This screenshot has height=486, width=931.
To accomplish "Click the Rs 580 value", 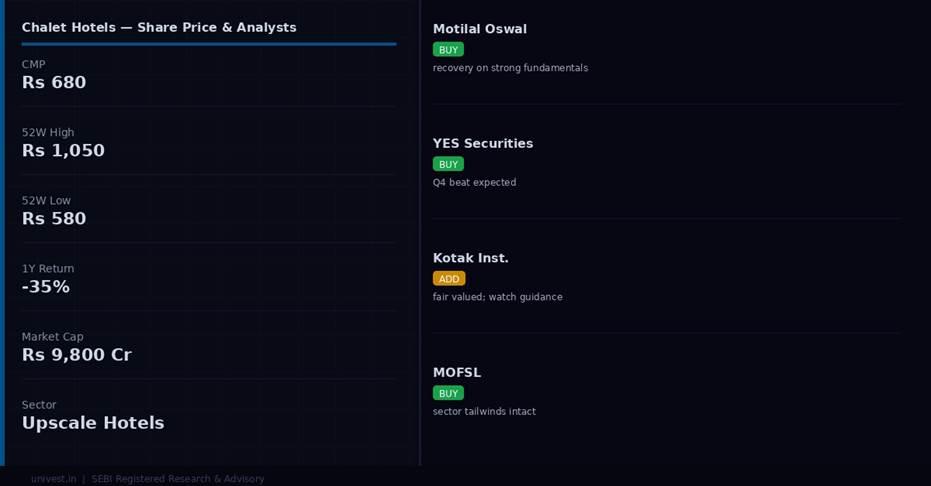I will coord(54,218).
